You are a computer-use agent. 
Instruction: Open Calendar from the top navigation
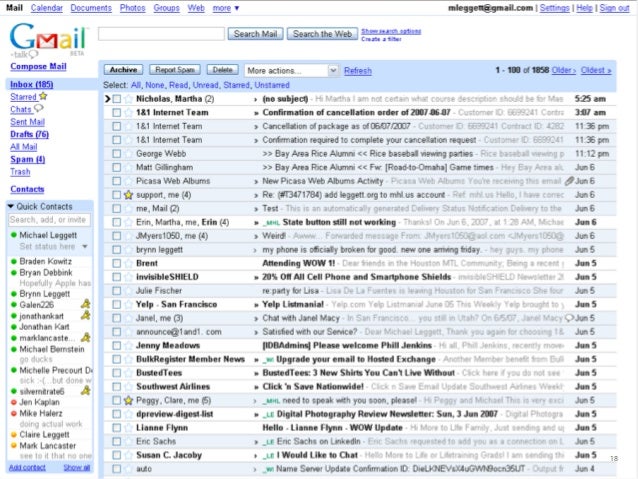point(47,8)
